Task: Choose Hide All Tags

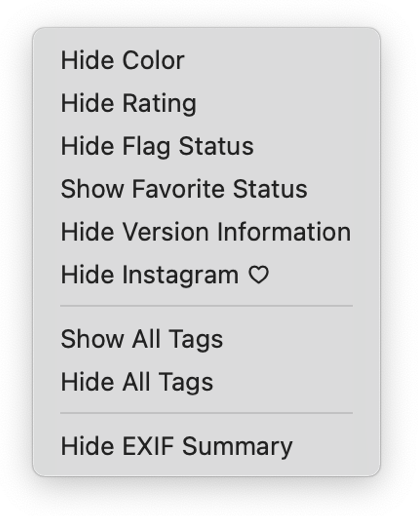Action: [x=206, y=382]
